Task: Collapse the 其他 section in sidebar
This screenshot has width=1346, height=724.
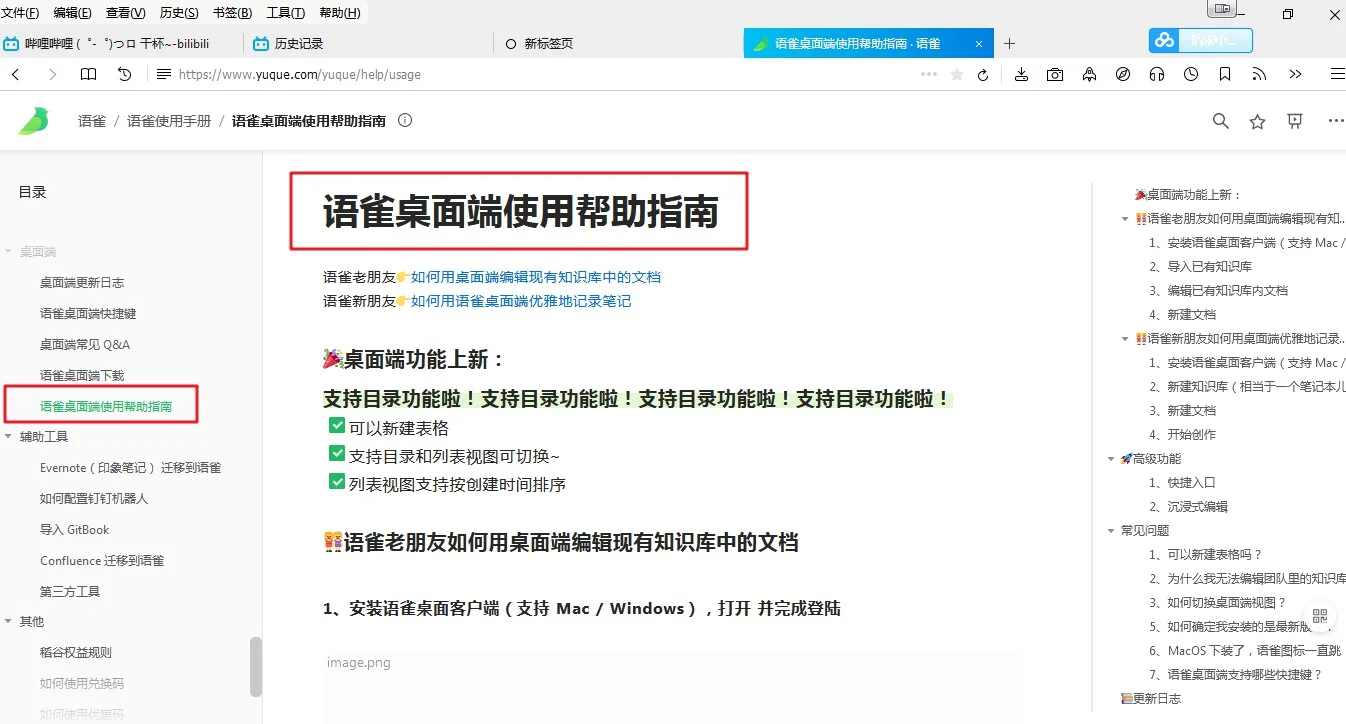Action: (8, 622)
